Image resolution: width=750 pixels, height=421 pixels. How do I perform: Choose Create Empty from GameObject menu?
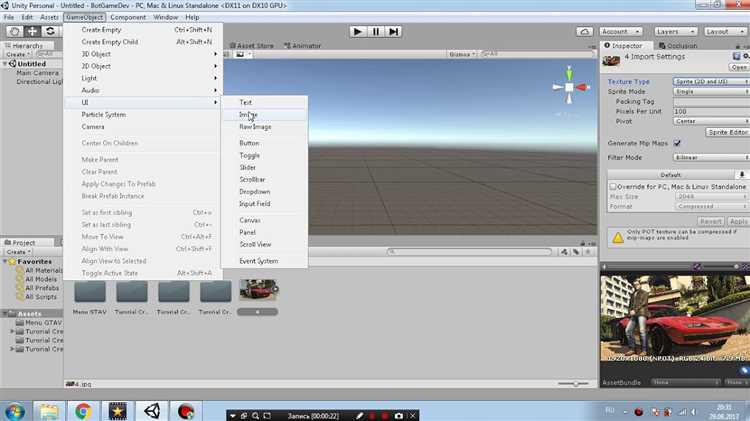(x=143, y=30)
